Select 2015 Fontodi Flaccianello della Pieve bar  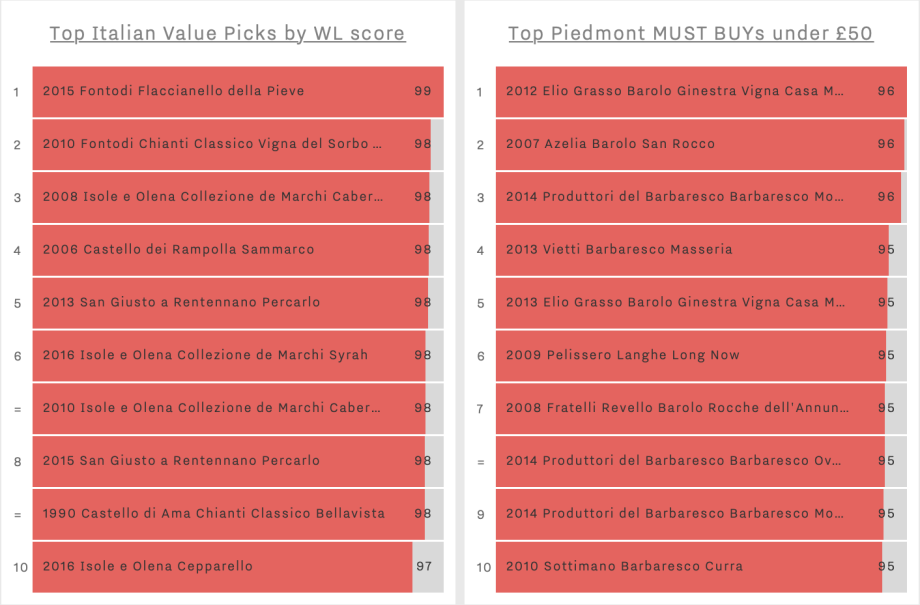coord(238,92)
